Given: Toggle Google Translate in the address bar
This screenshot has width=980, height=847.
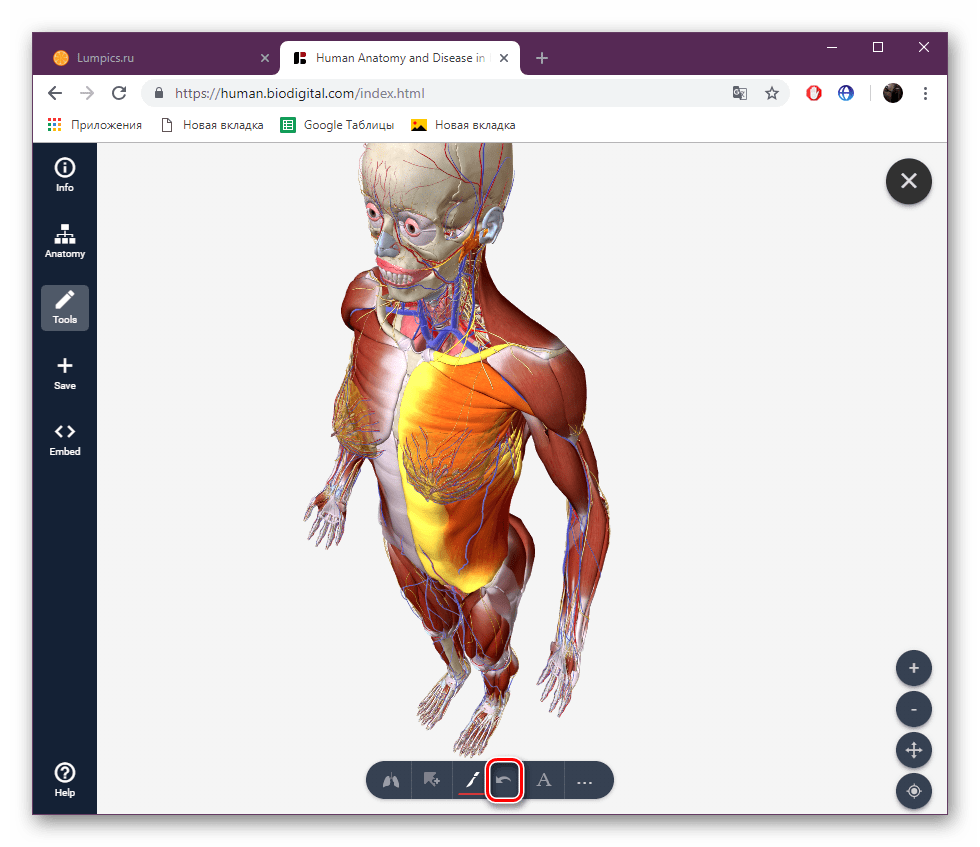Looking at the screenshot, I should pyautogui.click(x=739, y=92).
